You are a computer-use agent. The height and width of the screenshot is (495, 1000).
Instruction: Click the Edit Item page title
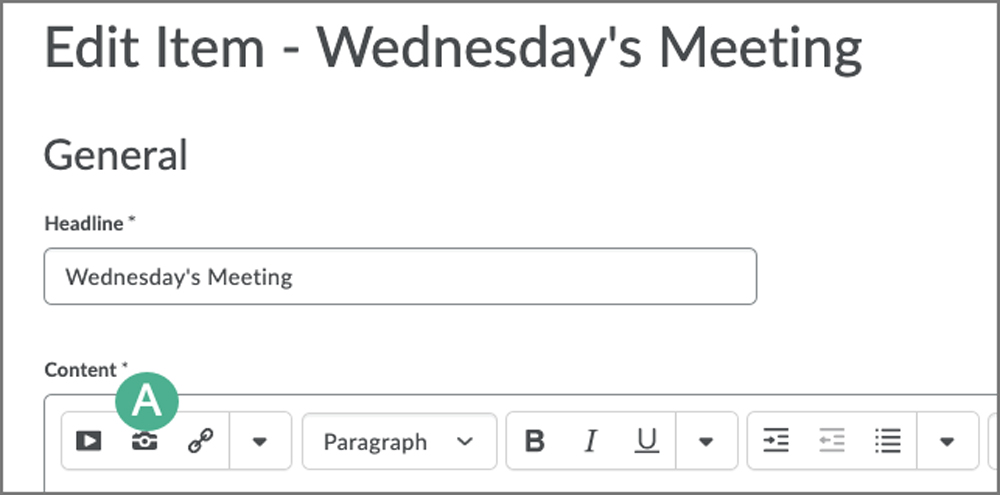(x=453, y=48)
